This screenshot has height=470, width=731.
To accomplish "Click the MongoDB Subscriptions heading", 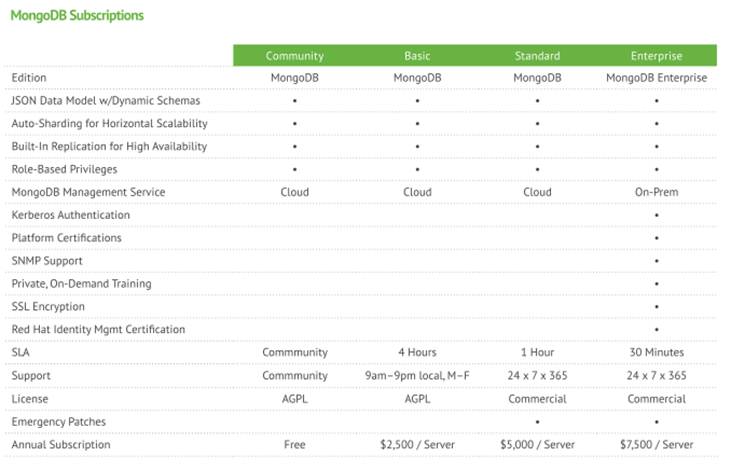I will [76, 16].
